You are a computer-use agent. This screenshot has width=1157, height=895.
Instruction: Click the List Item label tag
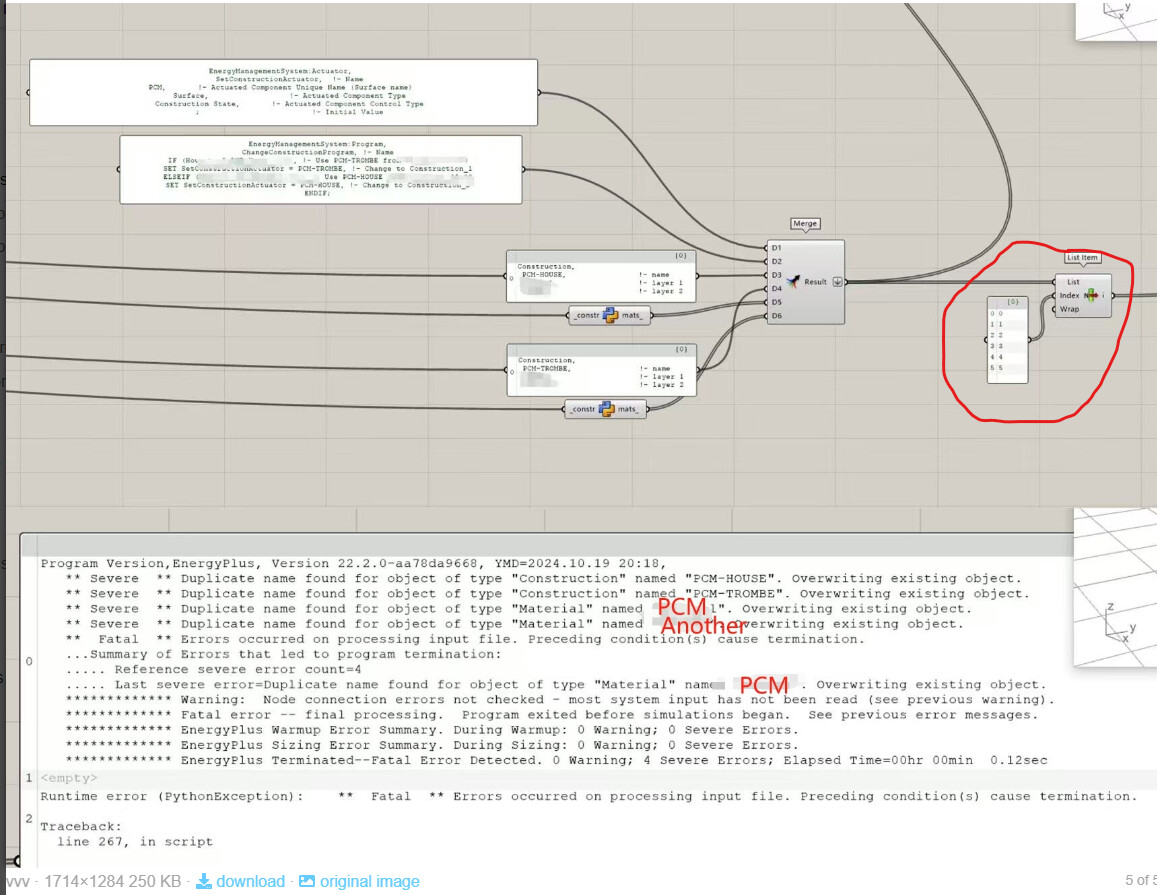point(1082,258)
